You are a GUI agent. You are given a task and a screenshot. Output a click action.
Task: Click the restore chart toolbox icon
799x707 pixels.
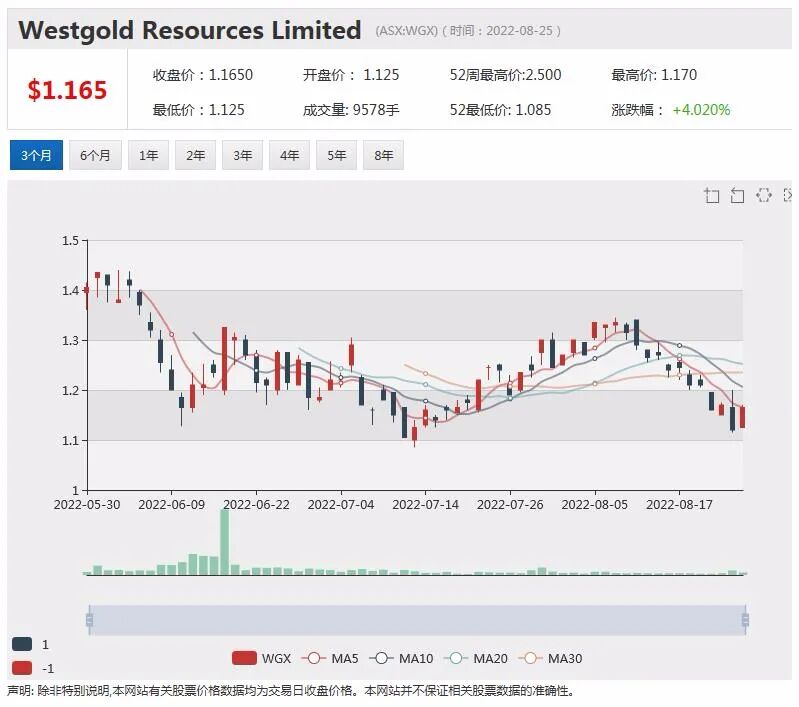pyautogui.click(x=763, y=195)
